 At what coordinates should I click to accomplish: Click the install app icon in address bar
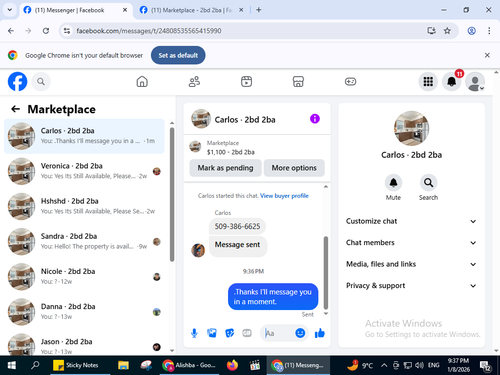click(431, 31)
